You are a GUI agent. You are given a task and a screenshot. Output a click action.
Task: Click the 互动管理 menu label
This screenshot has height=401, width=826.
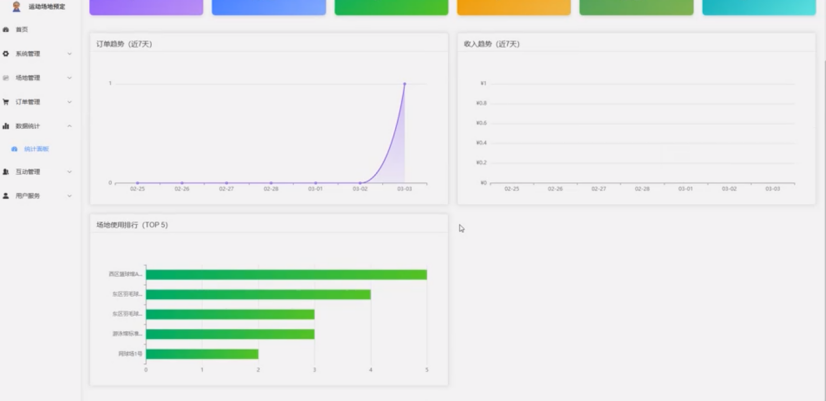[x=28, y=172]
